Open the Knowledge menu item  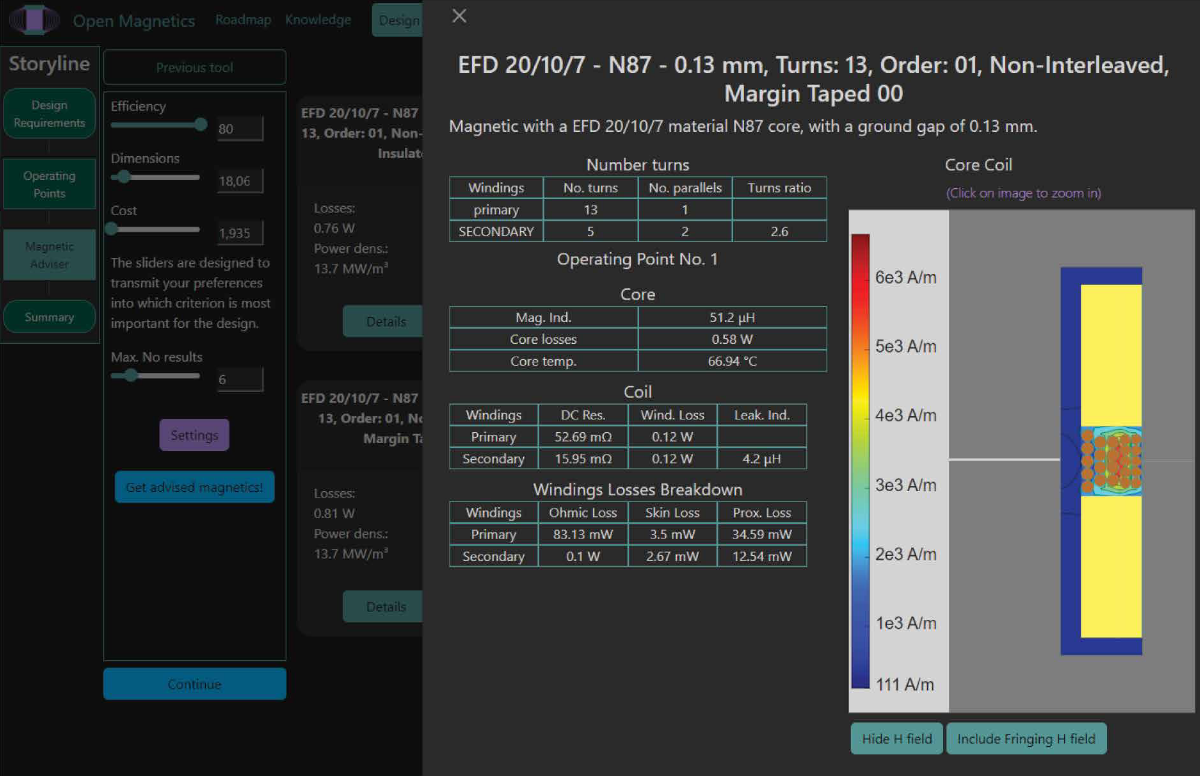[x=318, y=20]
